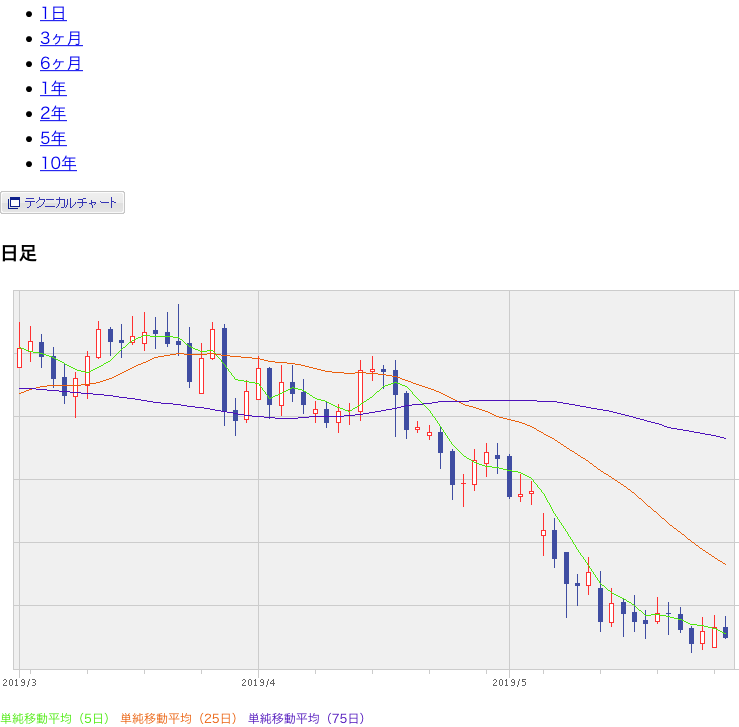Switch chart to 1年 period
The height and width of the screenshot is (727, 739).
(53, 89)
